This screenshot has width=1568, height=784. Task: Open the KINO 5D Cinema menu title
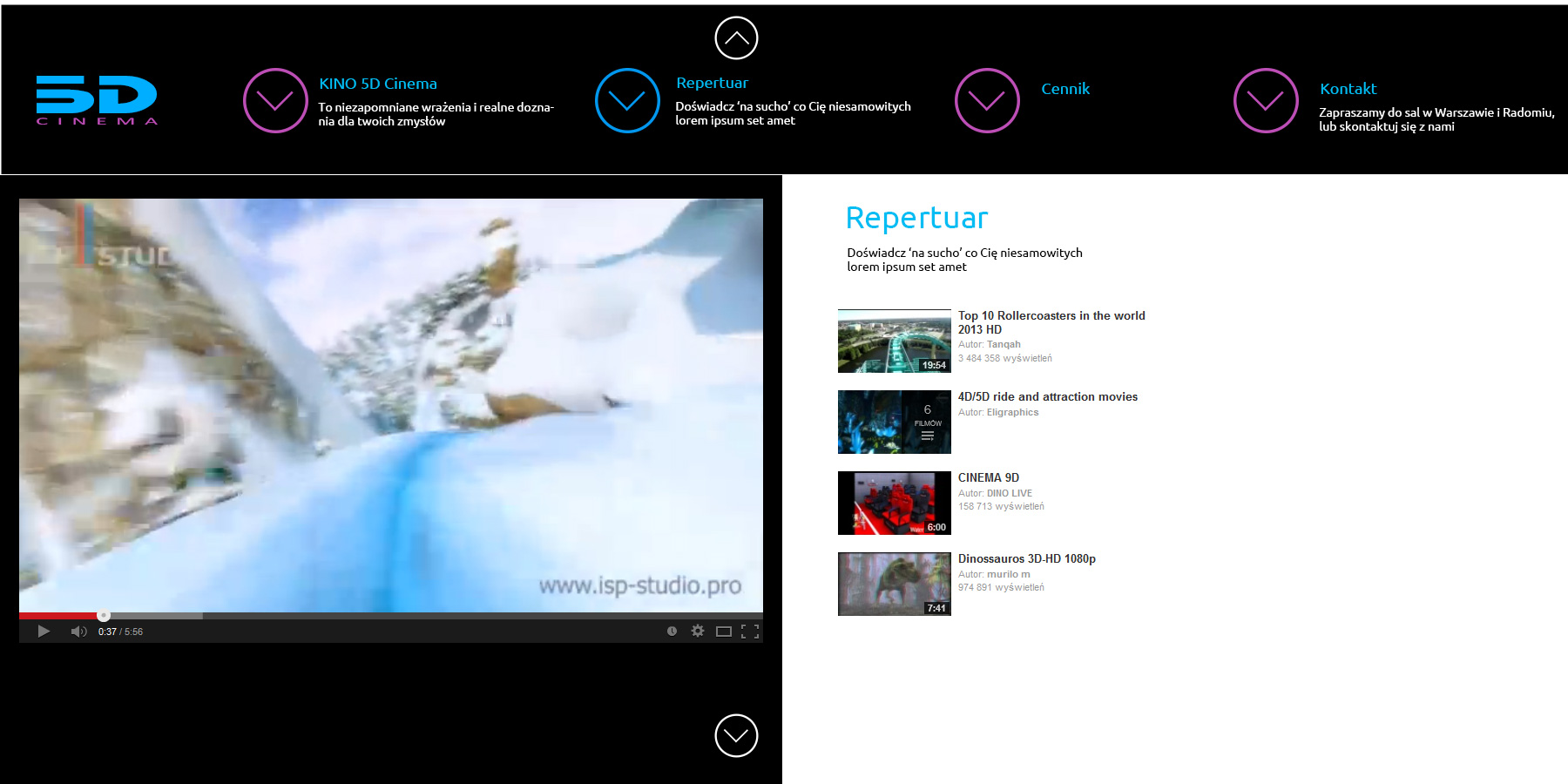point(378,84)
